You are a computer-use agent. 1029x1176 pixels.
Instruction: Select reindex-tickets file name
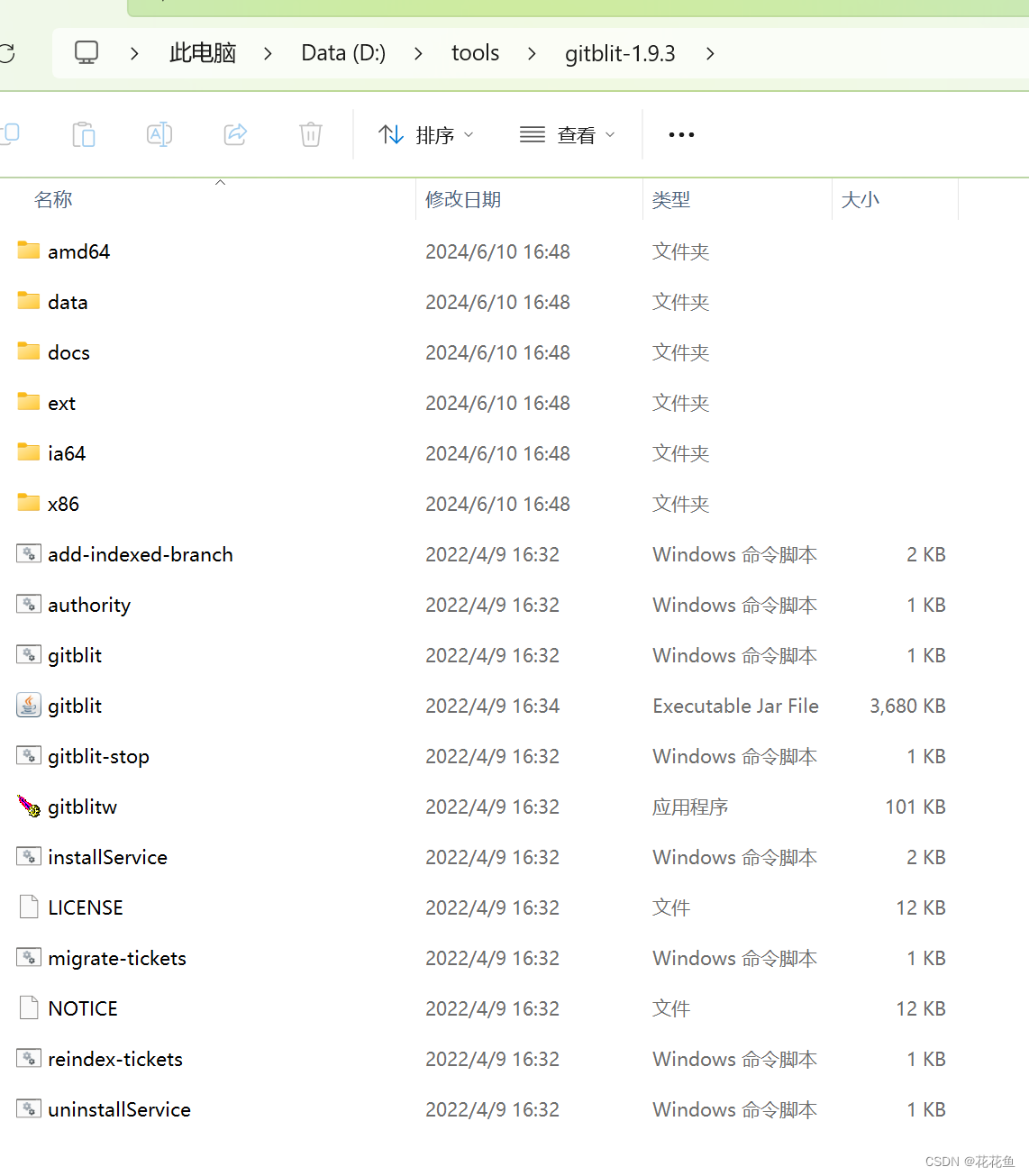[x=115, y=1059]
